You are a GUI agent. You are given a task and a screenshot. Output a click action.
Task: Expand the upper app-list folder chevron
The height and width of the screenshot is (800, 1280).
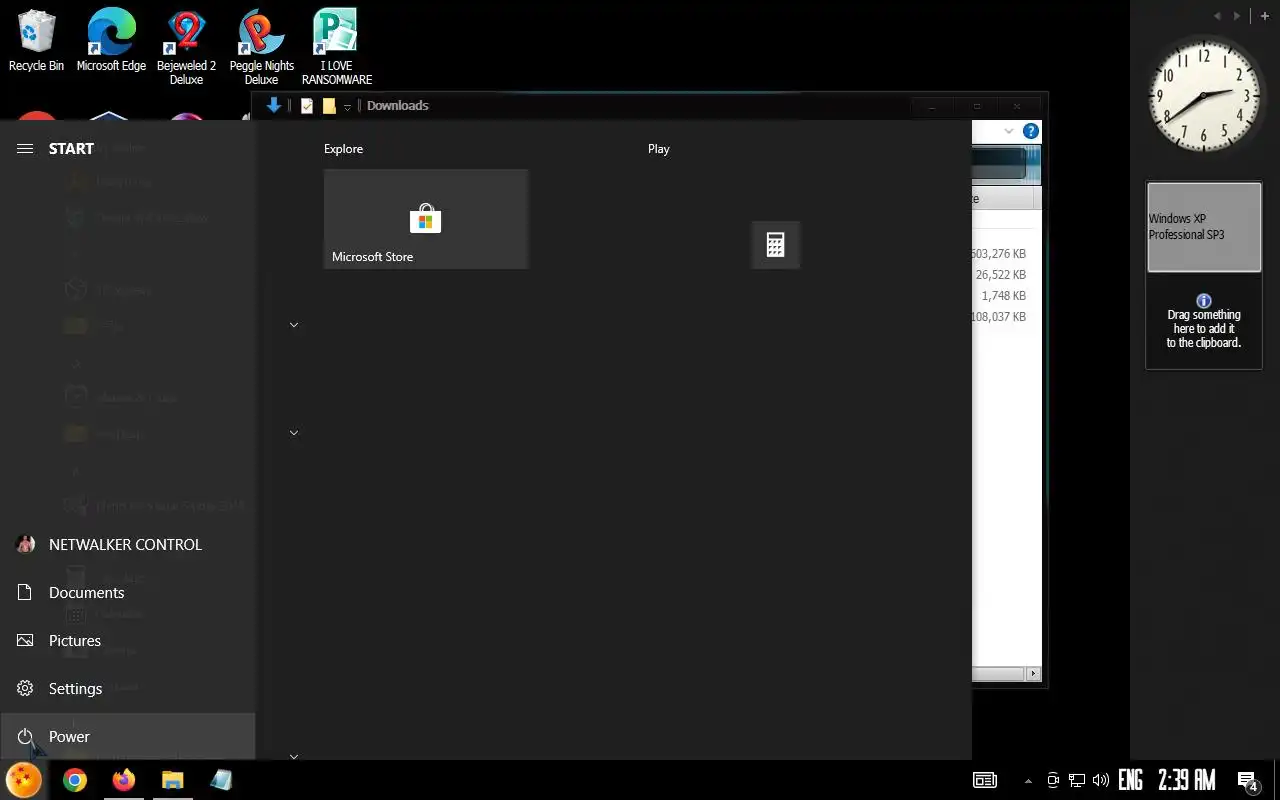tap(294, 325)
